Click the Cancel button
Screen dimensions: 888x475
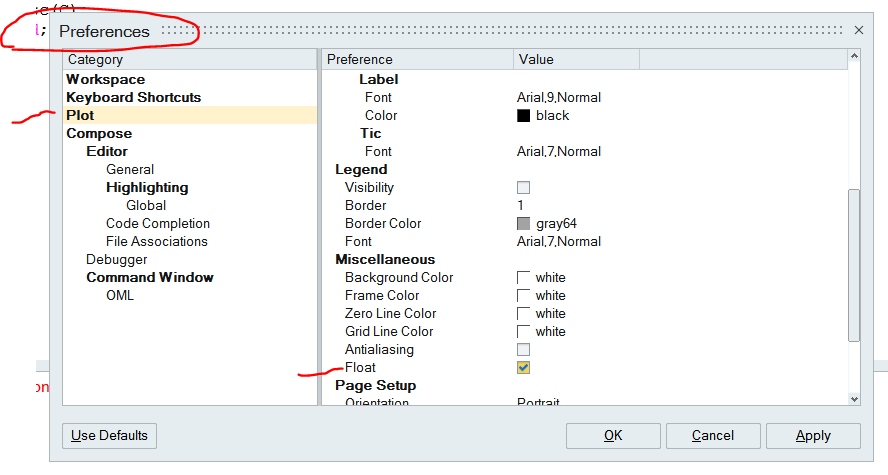(x=713, y=436)
